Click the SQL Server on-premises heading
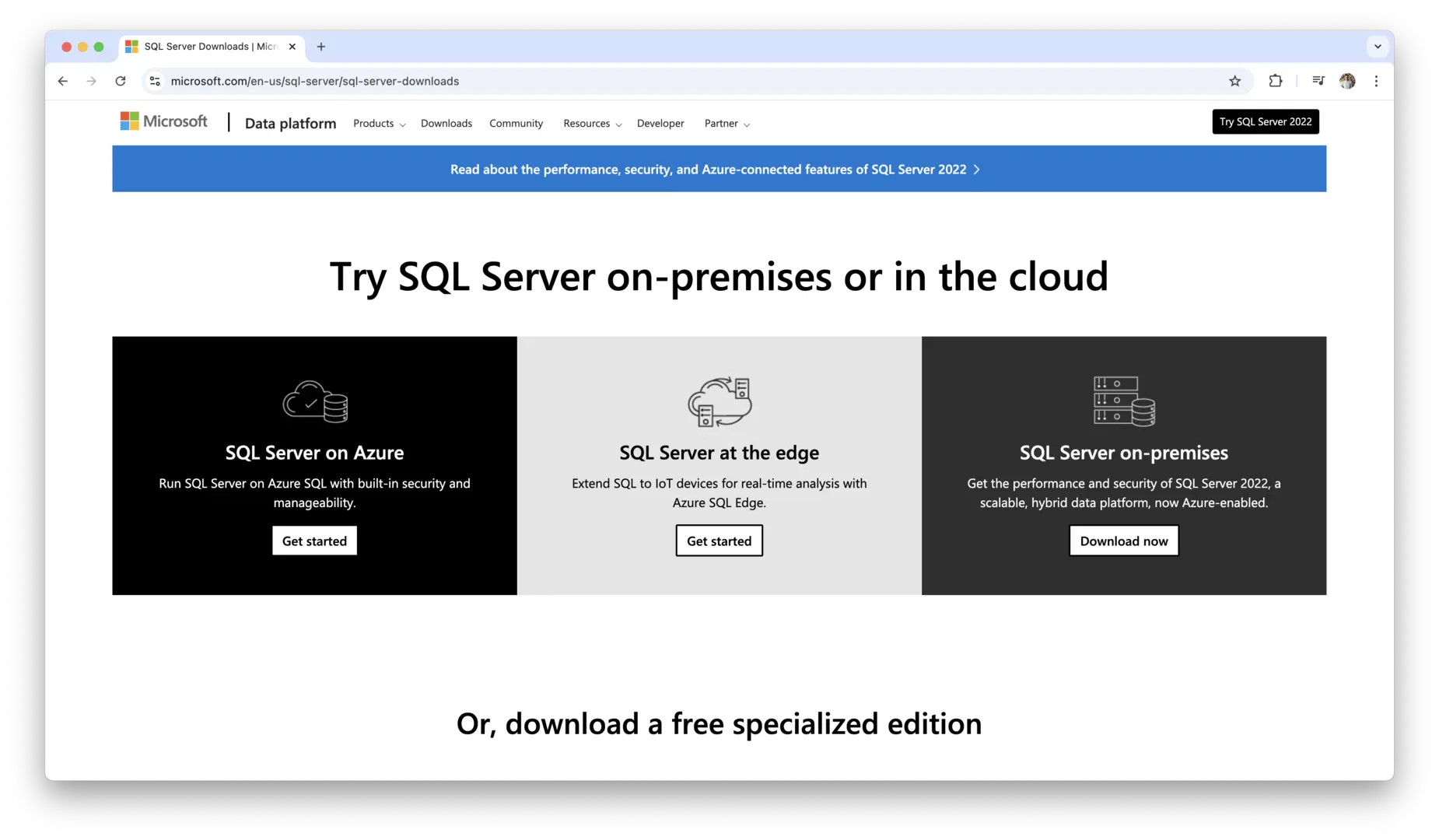 coord(1124,453)
